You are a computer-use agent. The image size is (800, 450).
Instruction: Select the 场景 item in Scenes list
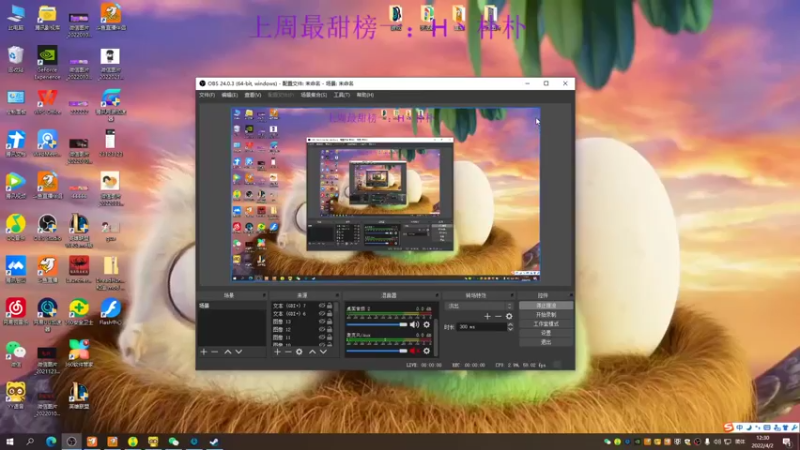click(232, 306)
